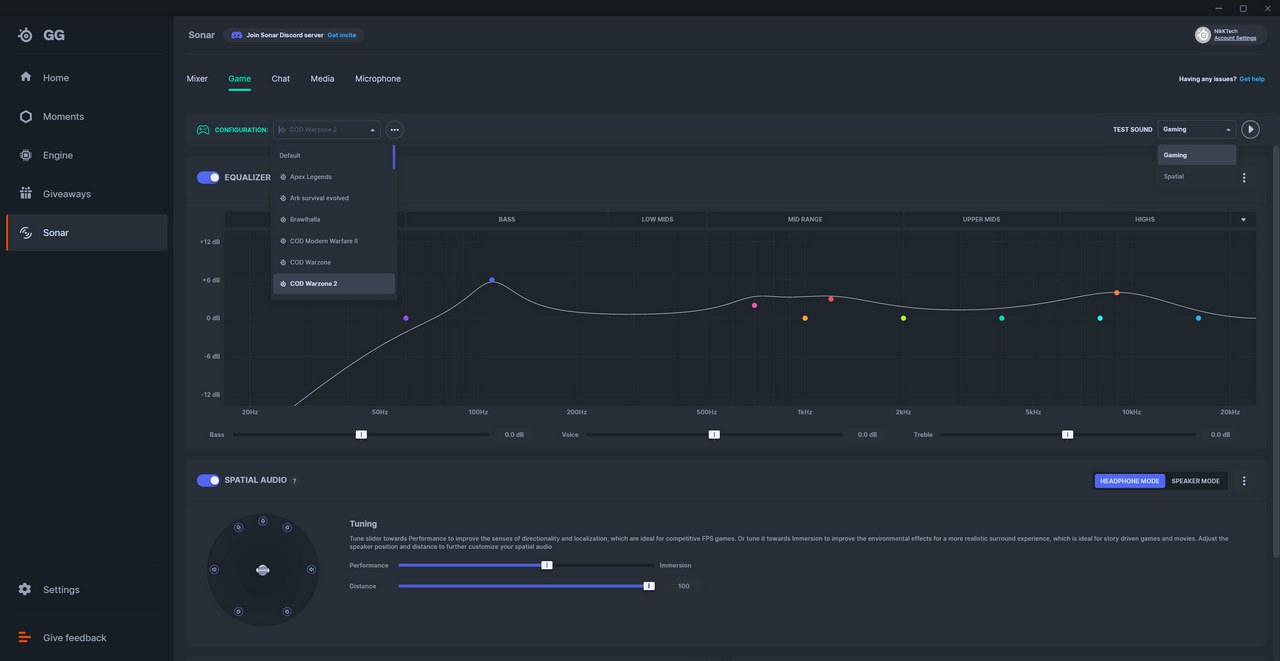
Task: Open the Engine sidebar icon
Action: point(25,155)
